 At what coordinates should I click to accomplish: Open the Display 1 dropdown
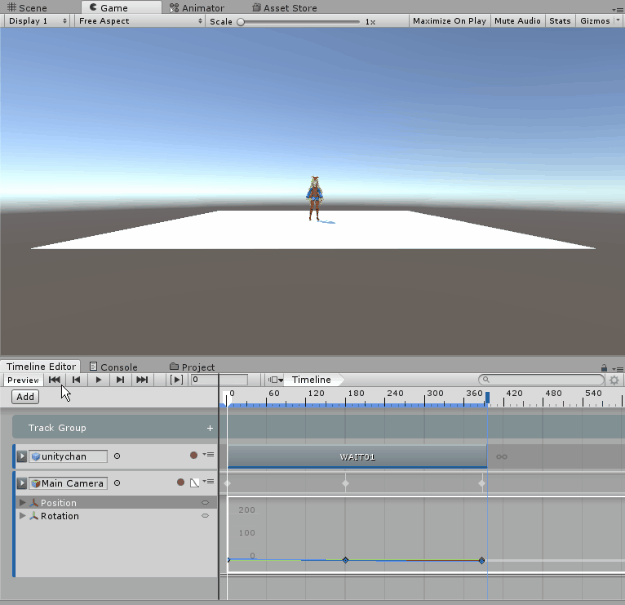click(x=37, y=21)
